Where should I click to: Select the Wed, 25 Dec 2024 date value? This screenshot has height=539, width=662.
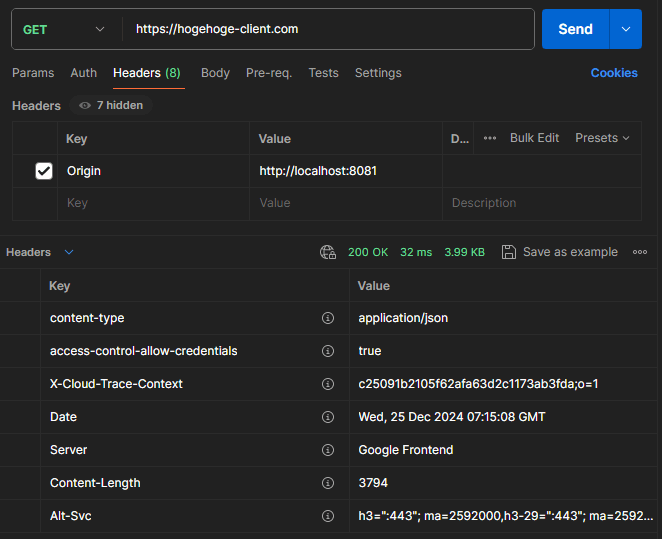(452, 417)
